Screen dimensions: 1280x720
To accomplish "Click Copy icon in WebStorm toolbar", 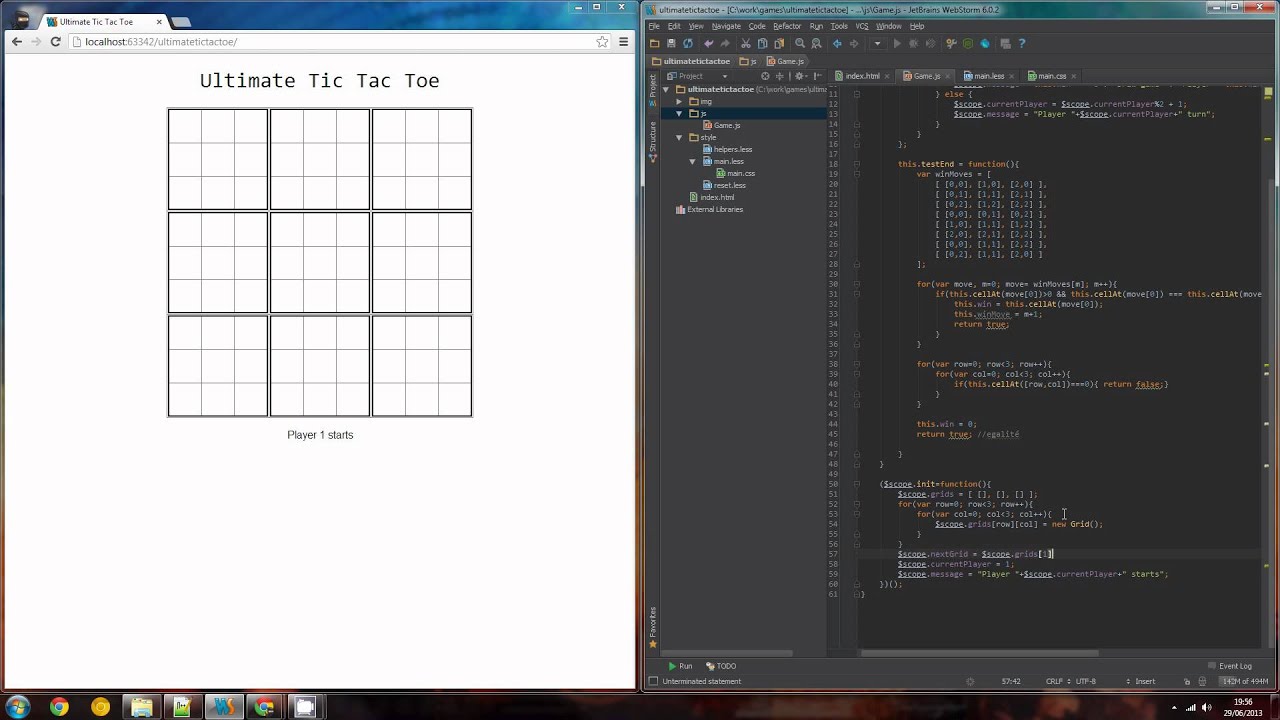I will (762, 43).
